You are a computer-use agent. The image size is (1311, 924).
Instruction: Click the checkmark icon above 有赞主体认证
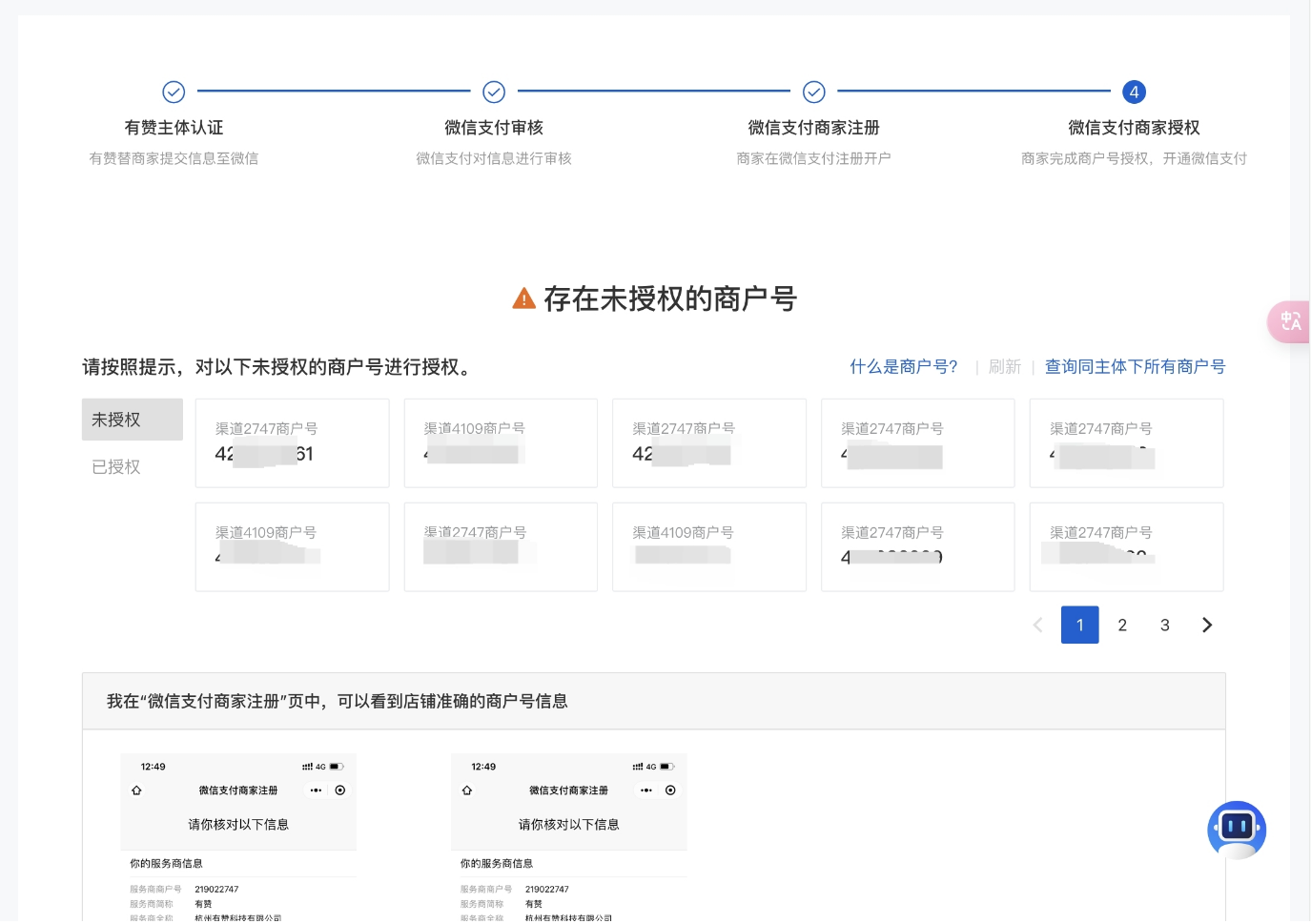[x=174, y=92]
